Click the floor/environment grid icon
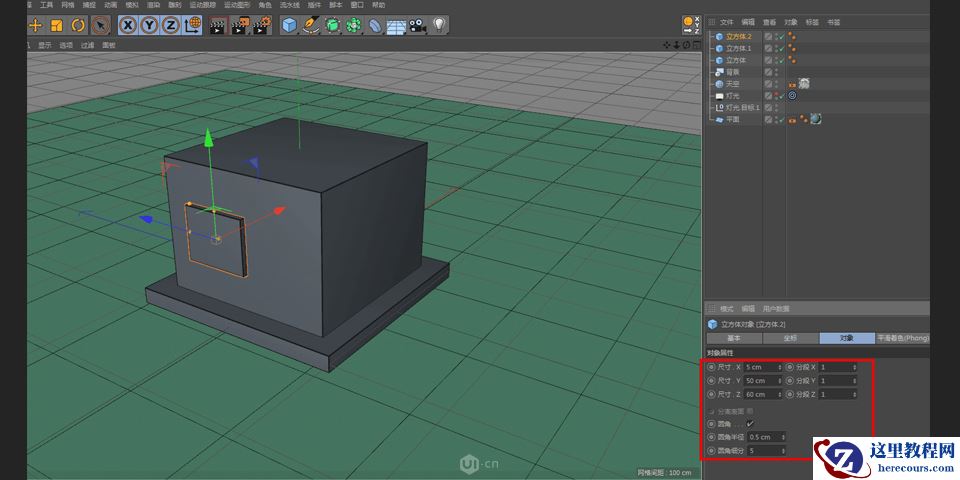960x480 pixels. pyautogui.click(x=396, y=26)
